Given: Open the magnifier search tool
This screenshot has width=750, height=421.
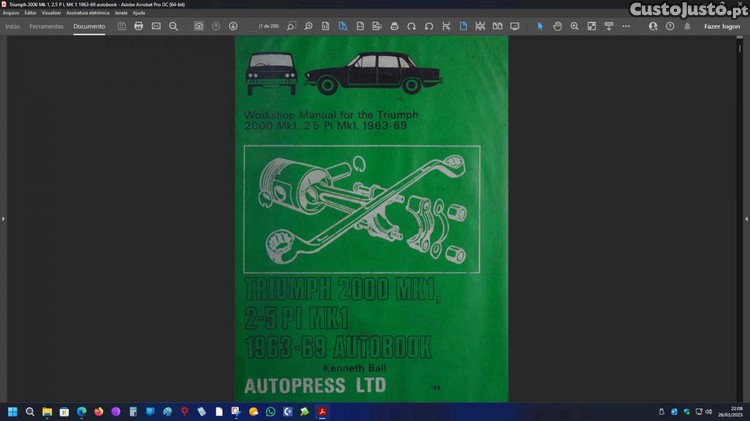Looking at the screenshot, I should [x=173, y=26].
